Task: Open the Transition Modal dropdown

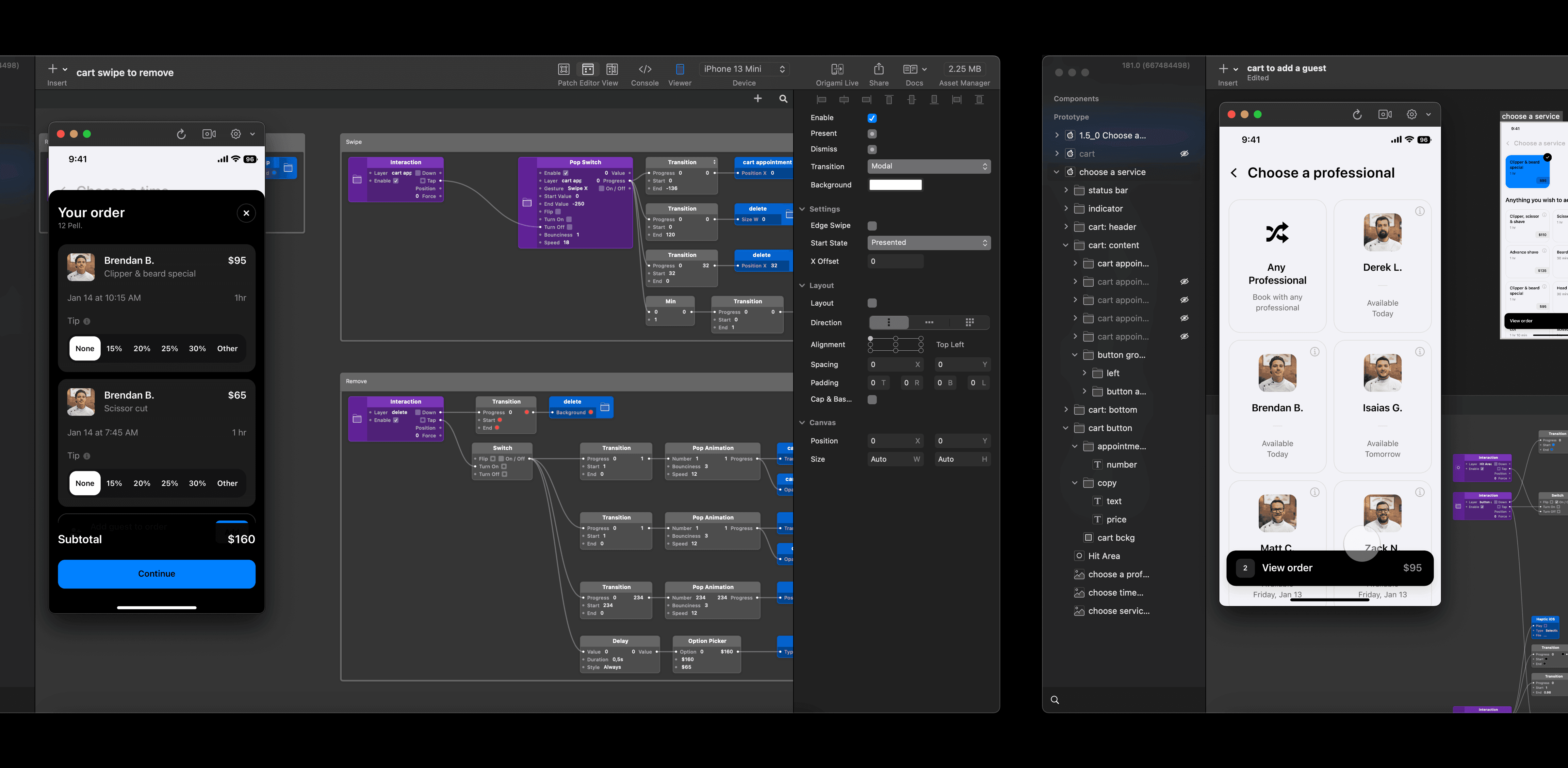Action: (928, 166)
